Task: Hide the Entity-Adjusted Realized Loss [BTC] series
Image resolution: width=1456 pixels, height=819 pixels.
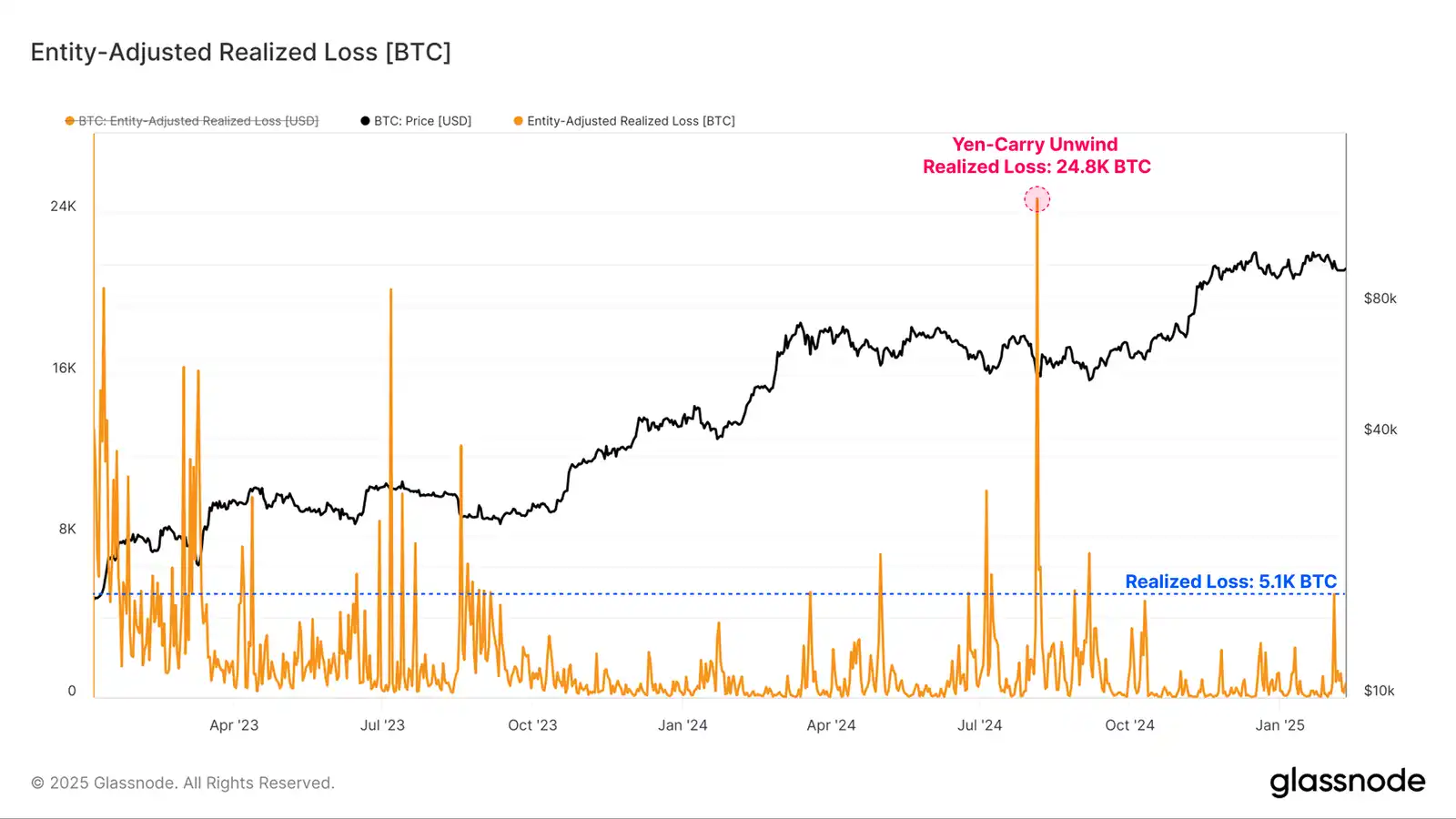Action: click(x=631, y=121)
